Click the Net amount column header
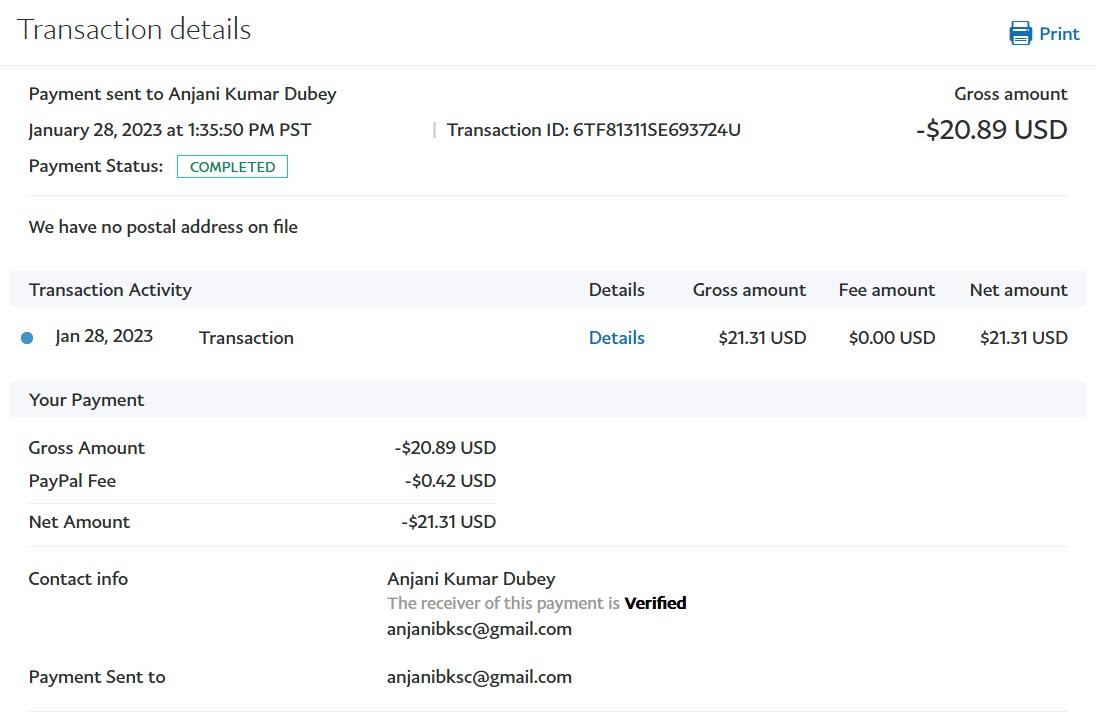 (1018, 290)
